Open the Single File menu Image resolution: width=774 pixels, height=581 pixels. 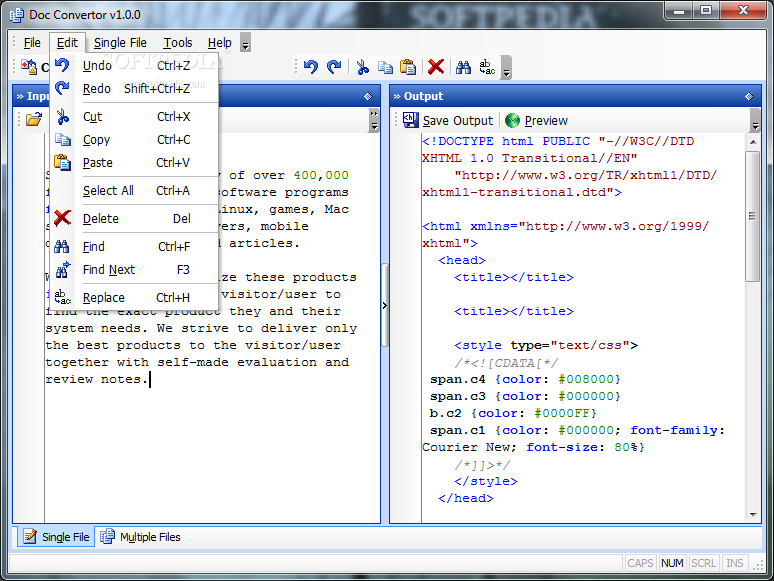pyautogui.click(x=120, y=43)
